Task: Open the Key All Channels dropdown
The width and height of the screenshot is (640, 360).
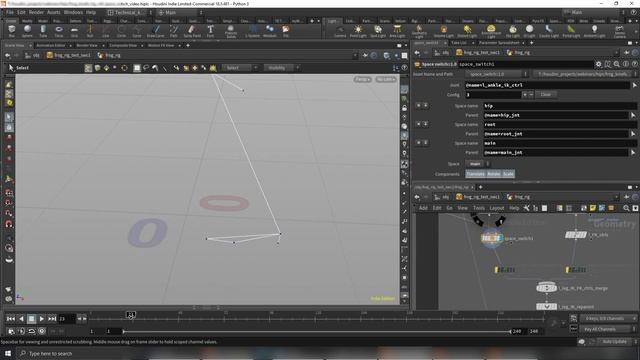Action: [x=607, y=329]
